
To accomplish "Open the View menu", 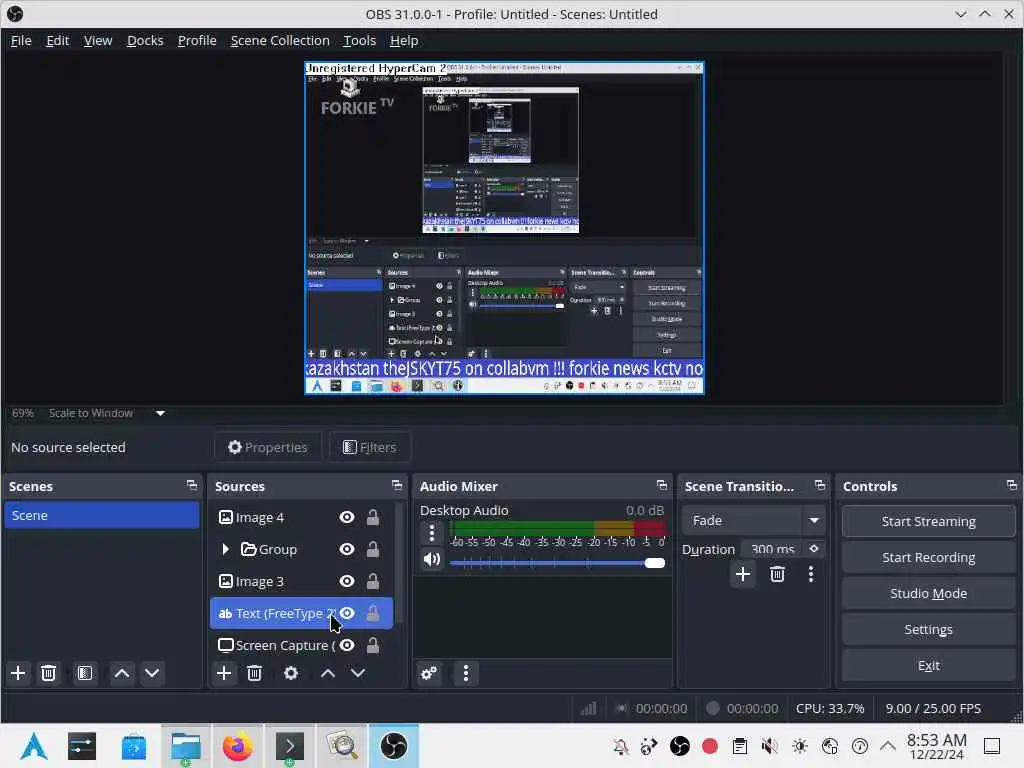I will click(98, 40).
